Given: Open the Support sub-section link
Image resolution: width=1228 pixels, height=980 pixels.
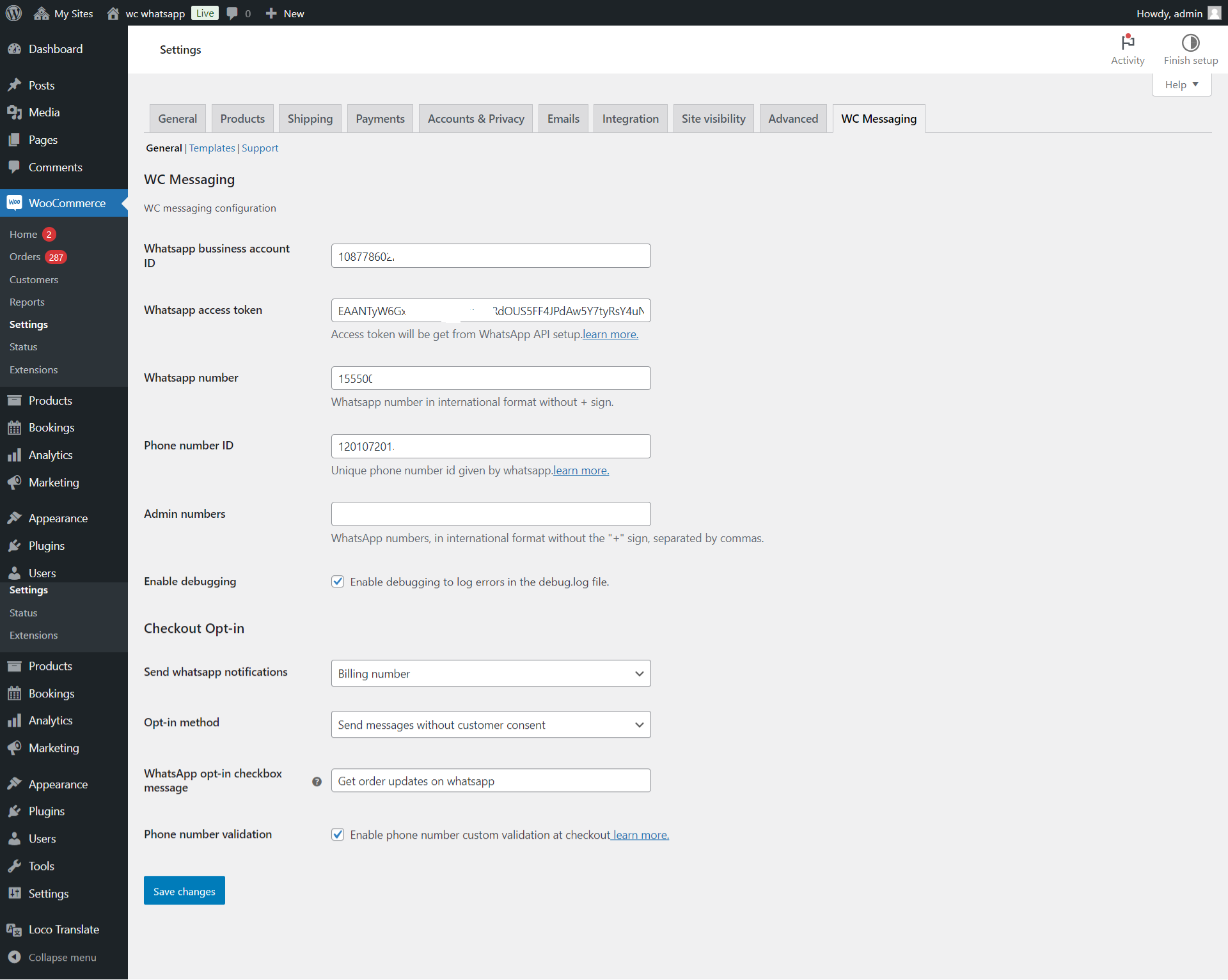Looking at the screenshot, I should coord(260,148).
